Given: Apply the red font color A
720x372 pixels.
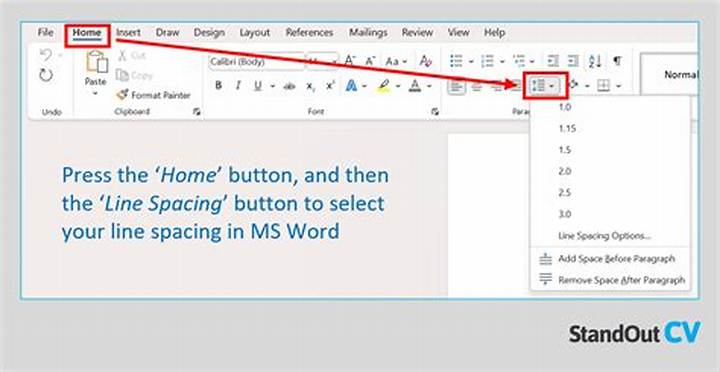Looking at the screenshot, I should point(415,85).
